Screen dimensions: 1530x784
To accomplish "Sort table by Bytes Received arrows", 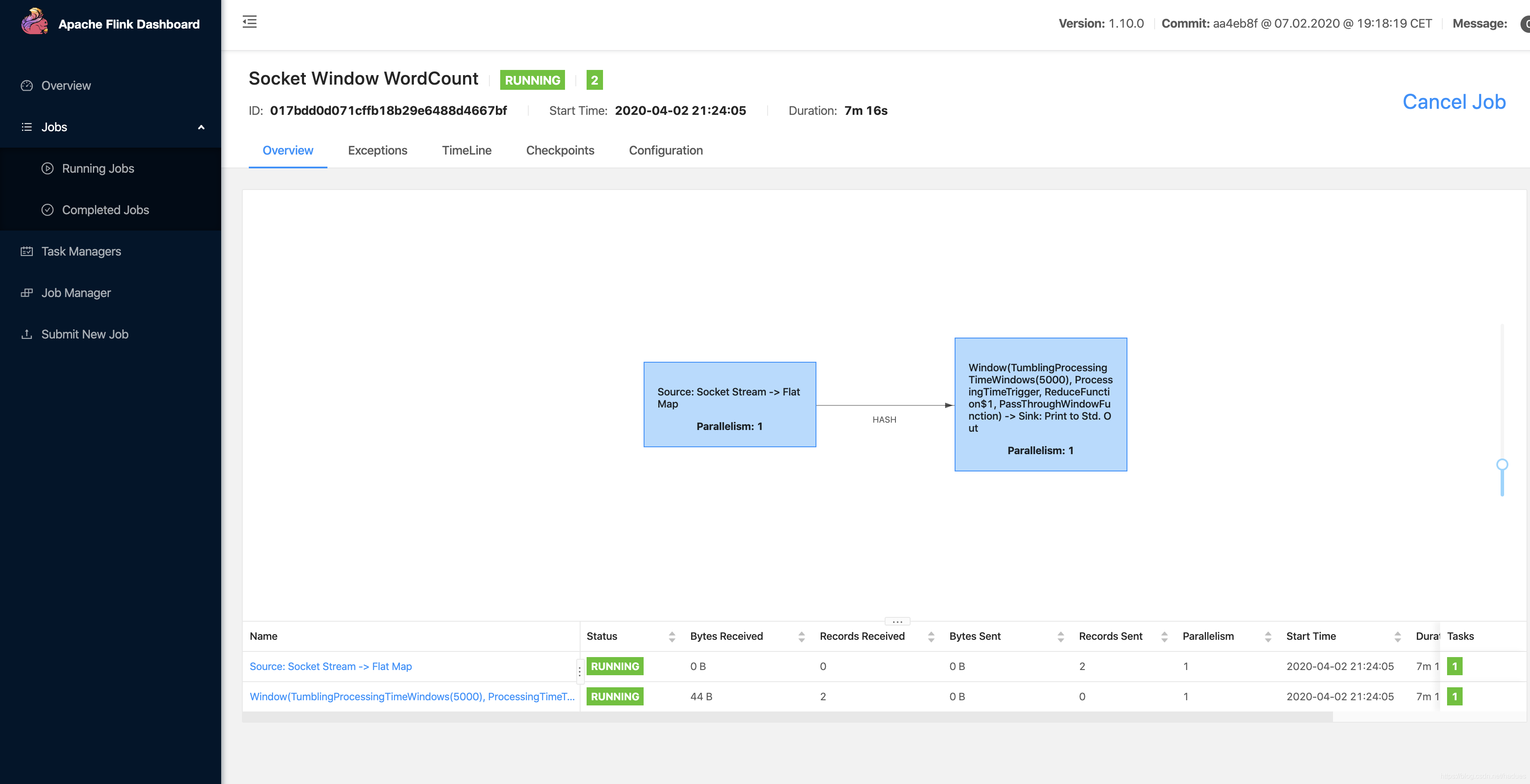I will coord(801,636).
